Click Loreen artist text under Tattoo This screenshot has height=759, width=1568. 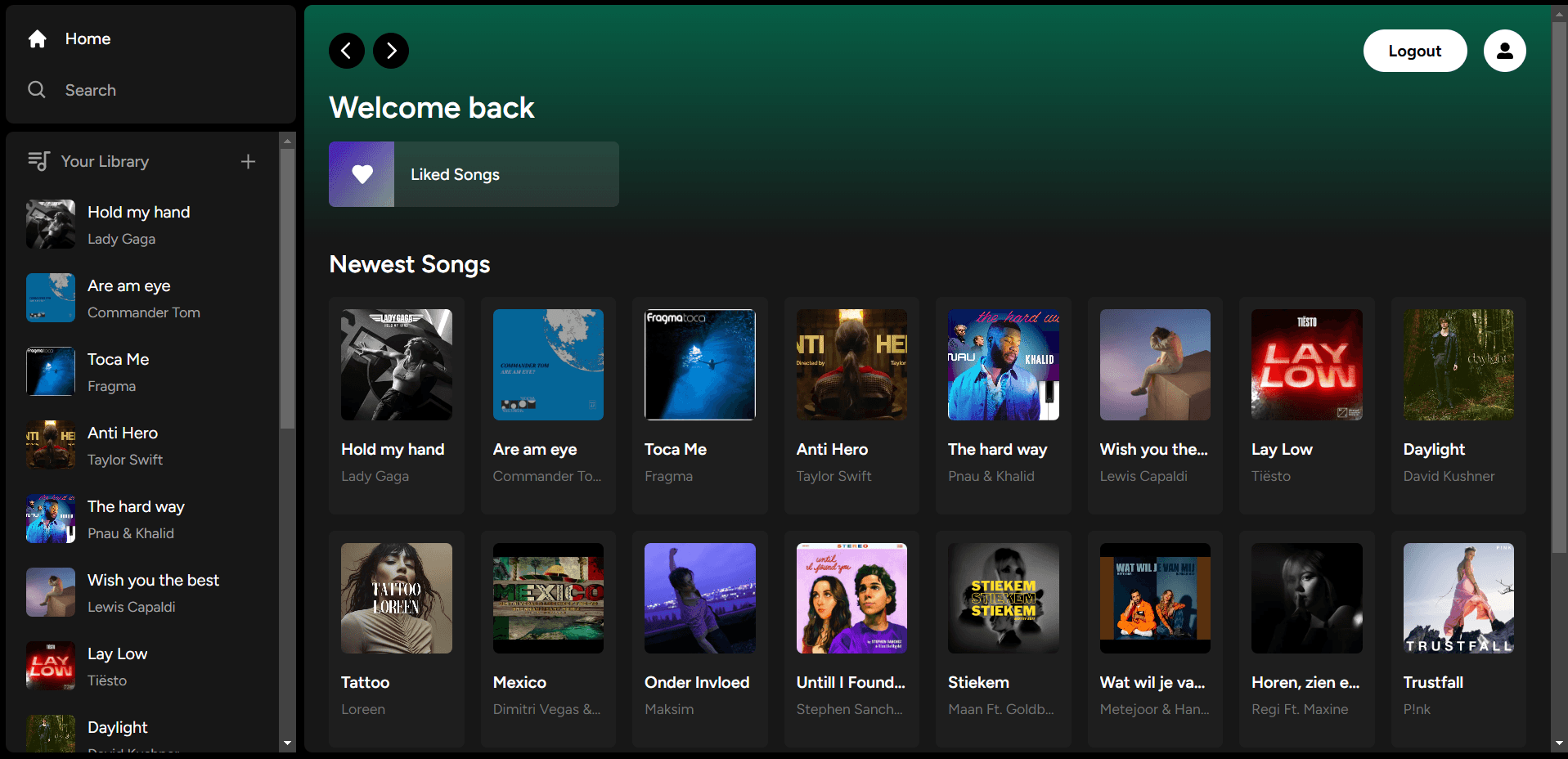pyautogui.click(x=363, y=709)
